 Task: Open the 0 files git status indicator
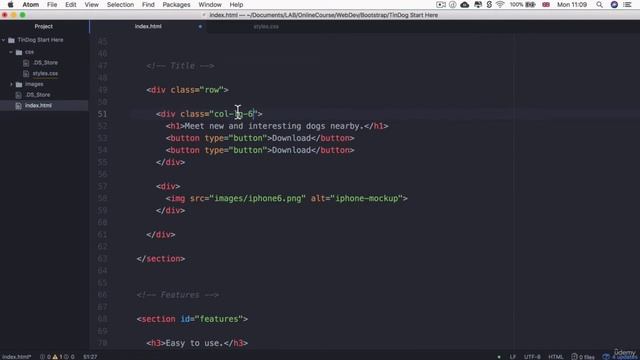(x=583, y=357)
